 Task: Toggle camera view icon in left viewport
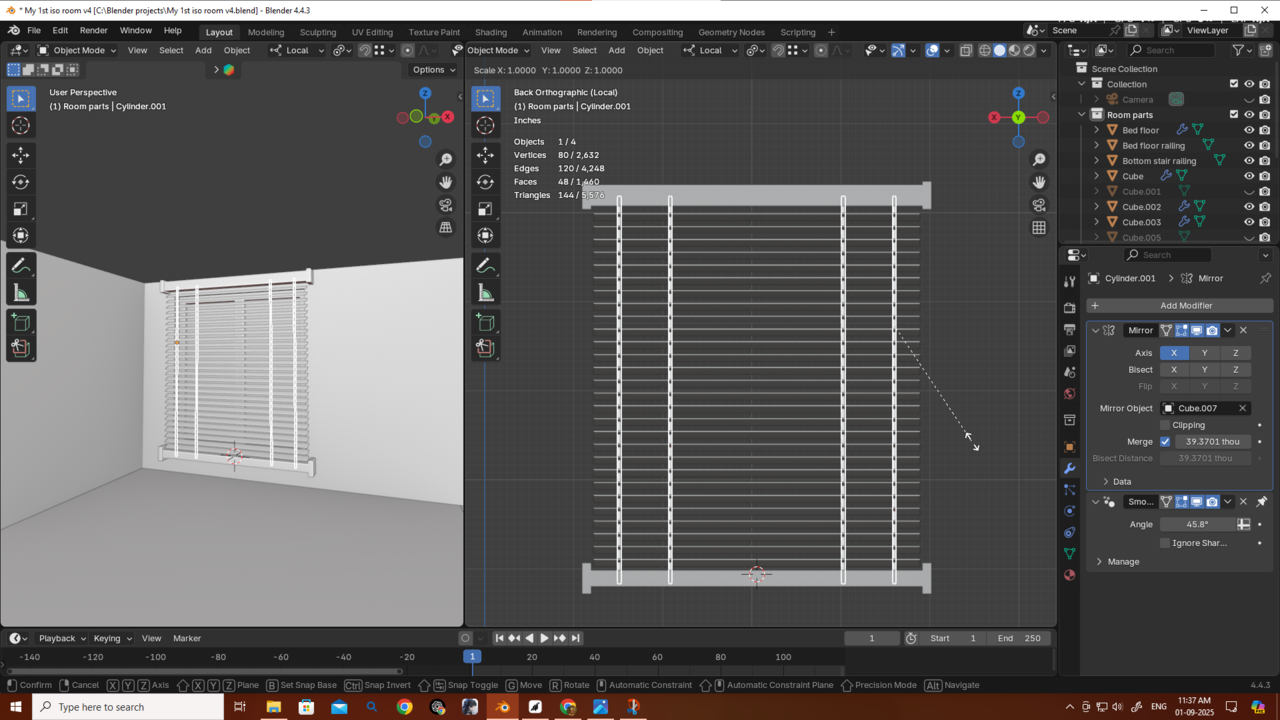tap(446, 205)
